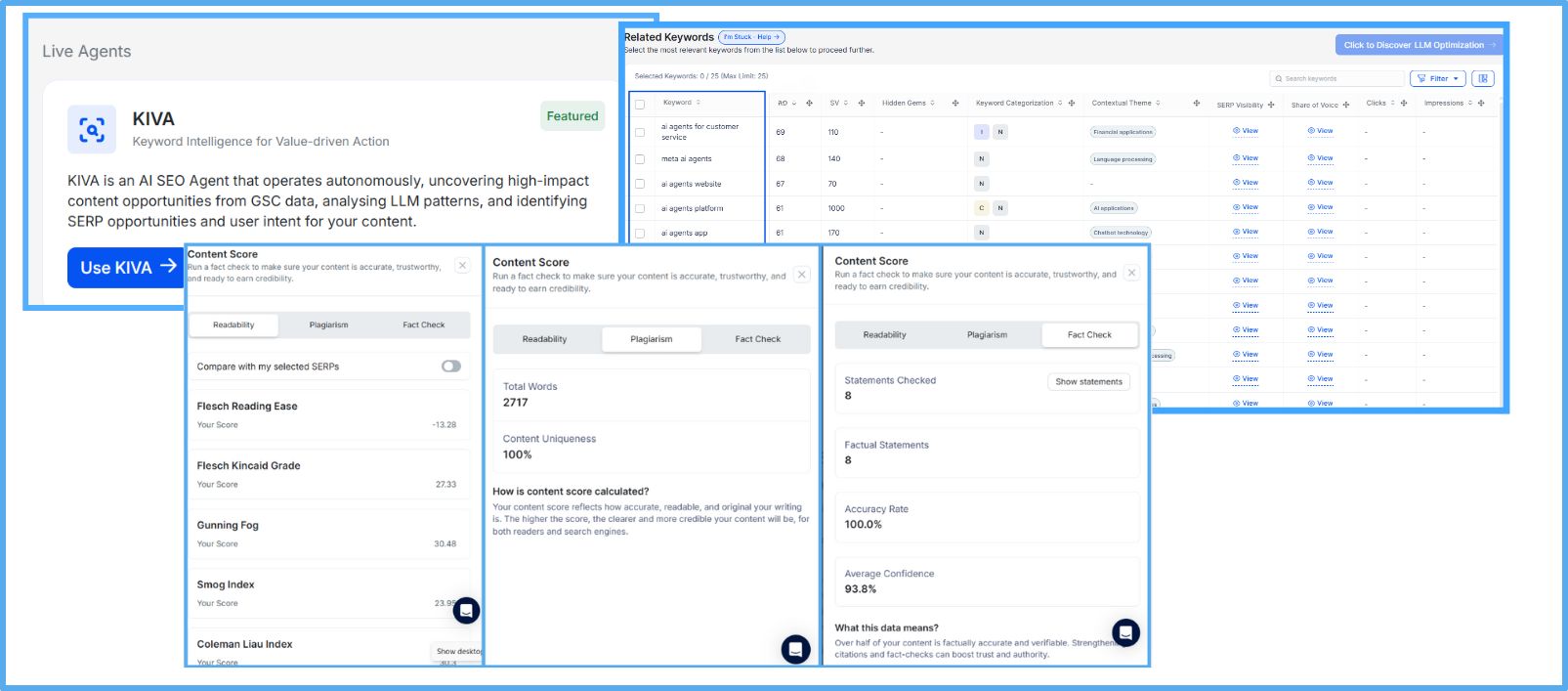Screen dimensions: 1568x691
Task: Click the 'Language processing' theme tag
Action: pos(1123,159)
